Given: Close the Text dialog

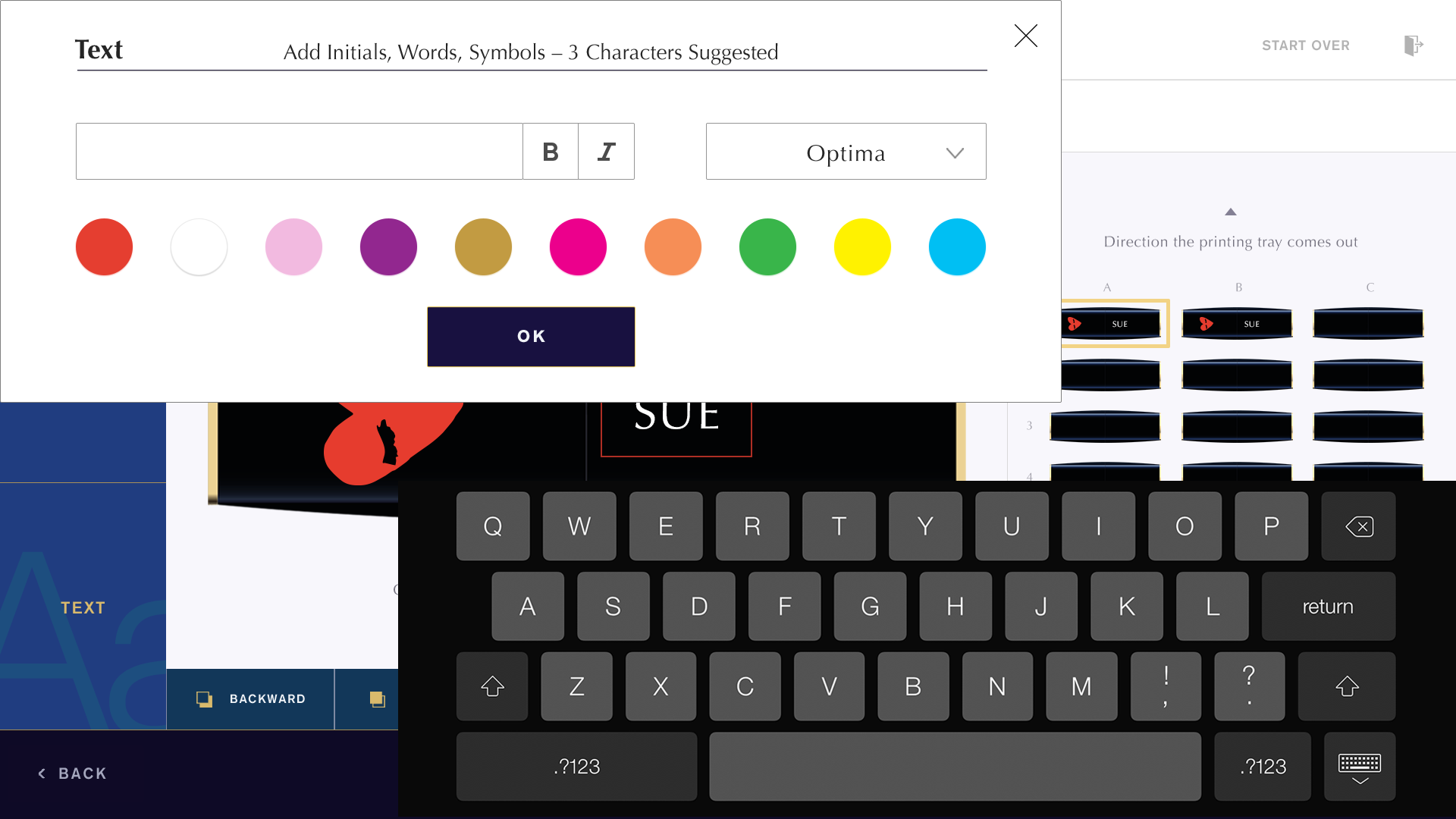Looking at the screenshot, I should pos(1025,36).
